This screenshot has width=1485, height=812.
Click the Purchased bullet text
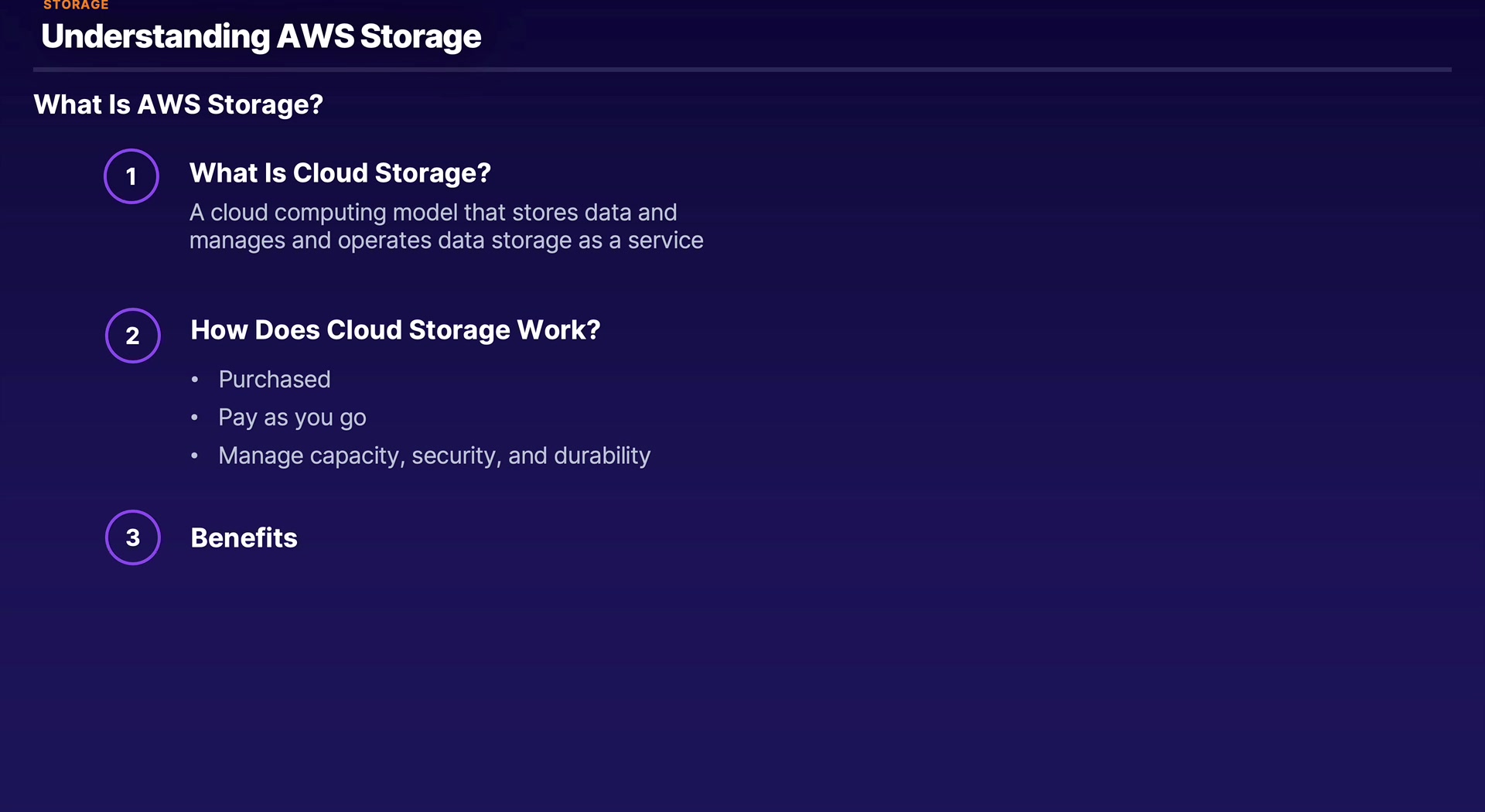point(275,380)
